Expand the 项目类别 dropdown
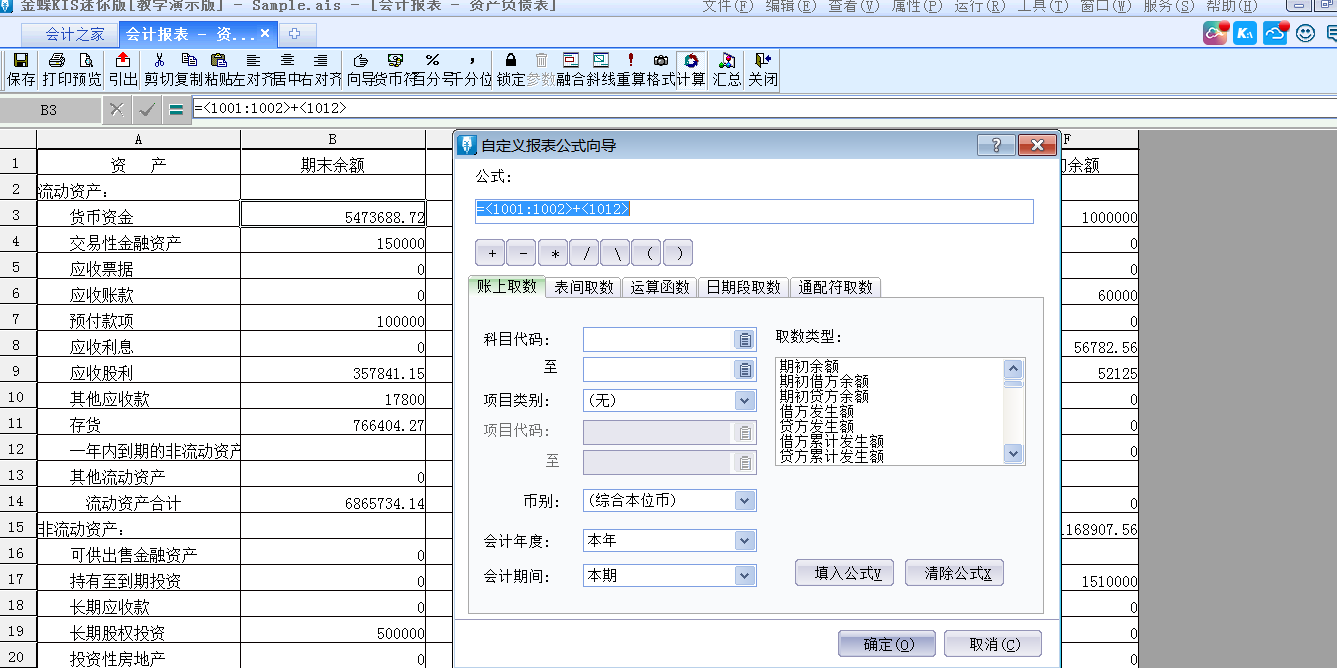The height and width of the screenshot is (668, 1337). click(x=744, y=400)
